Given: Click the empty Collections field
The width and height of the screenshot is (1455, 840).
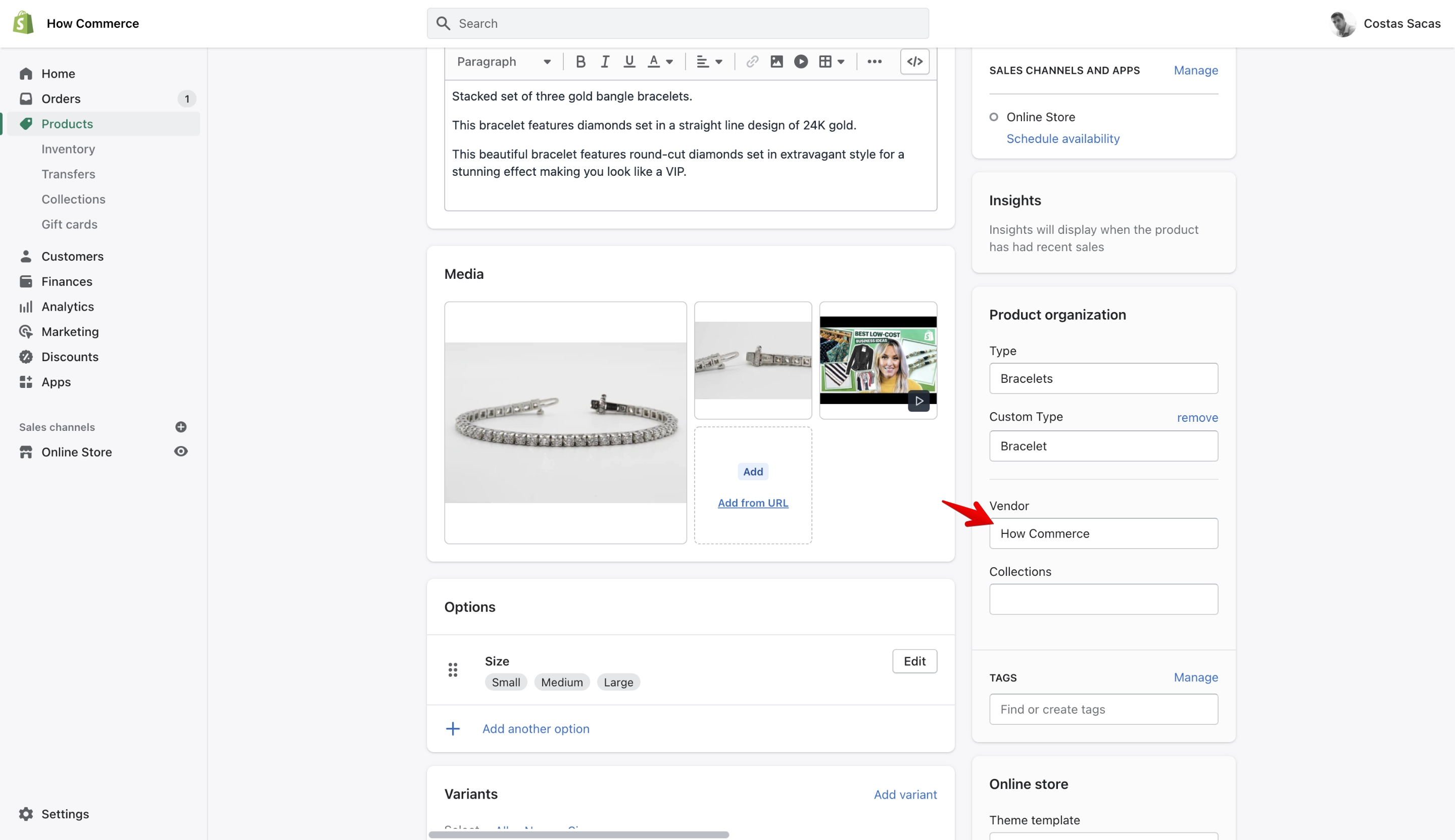Looking at the screenshot, I should (x=1103, y=599).
